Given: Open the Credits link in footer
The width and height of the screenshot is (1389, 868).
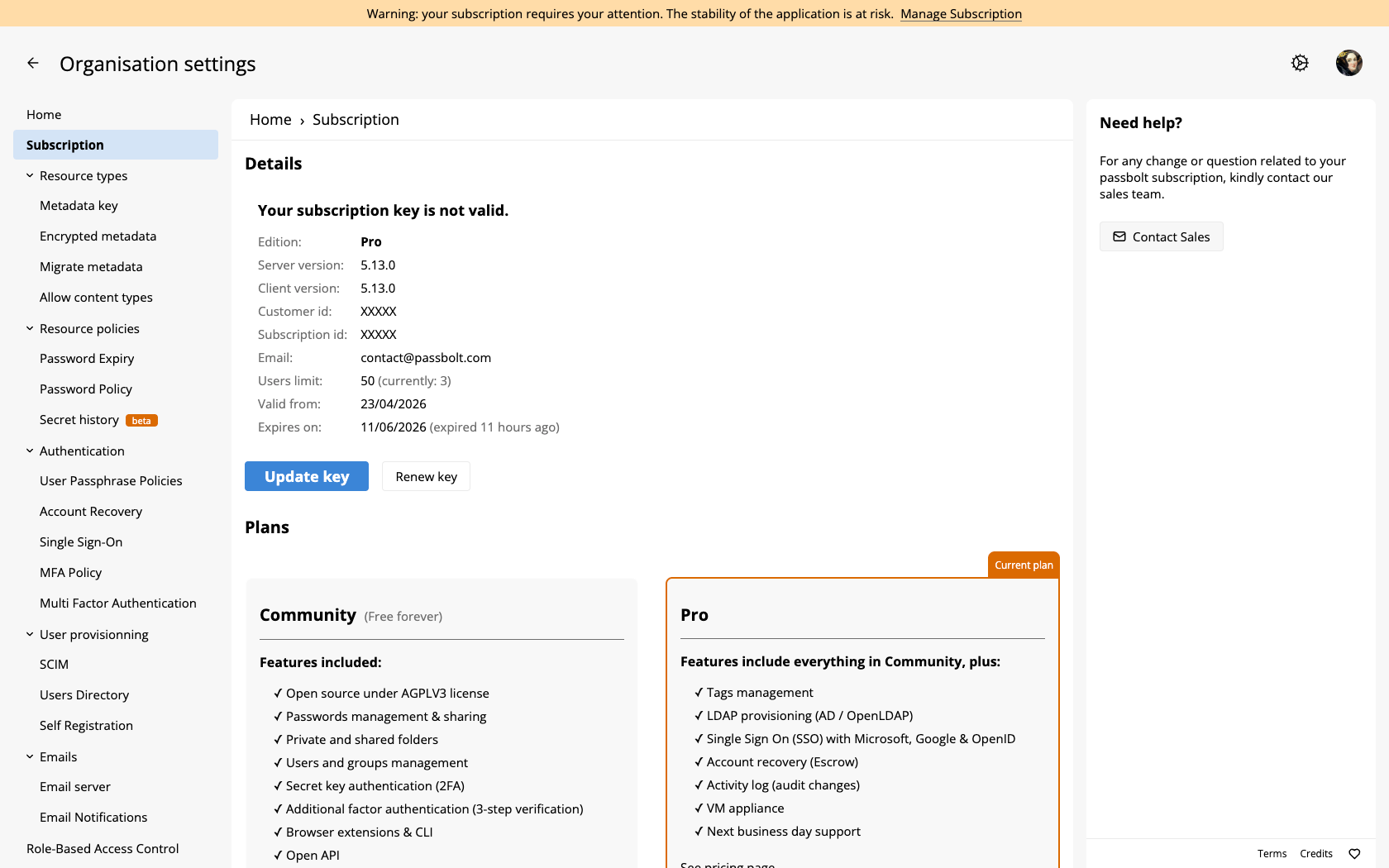Looking at the screenshot, I should pyautogui.click(x=1316, y=854).
